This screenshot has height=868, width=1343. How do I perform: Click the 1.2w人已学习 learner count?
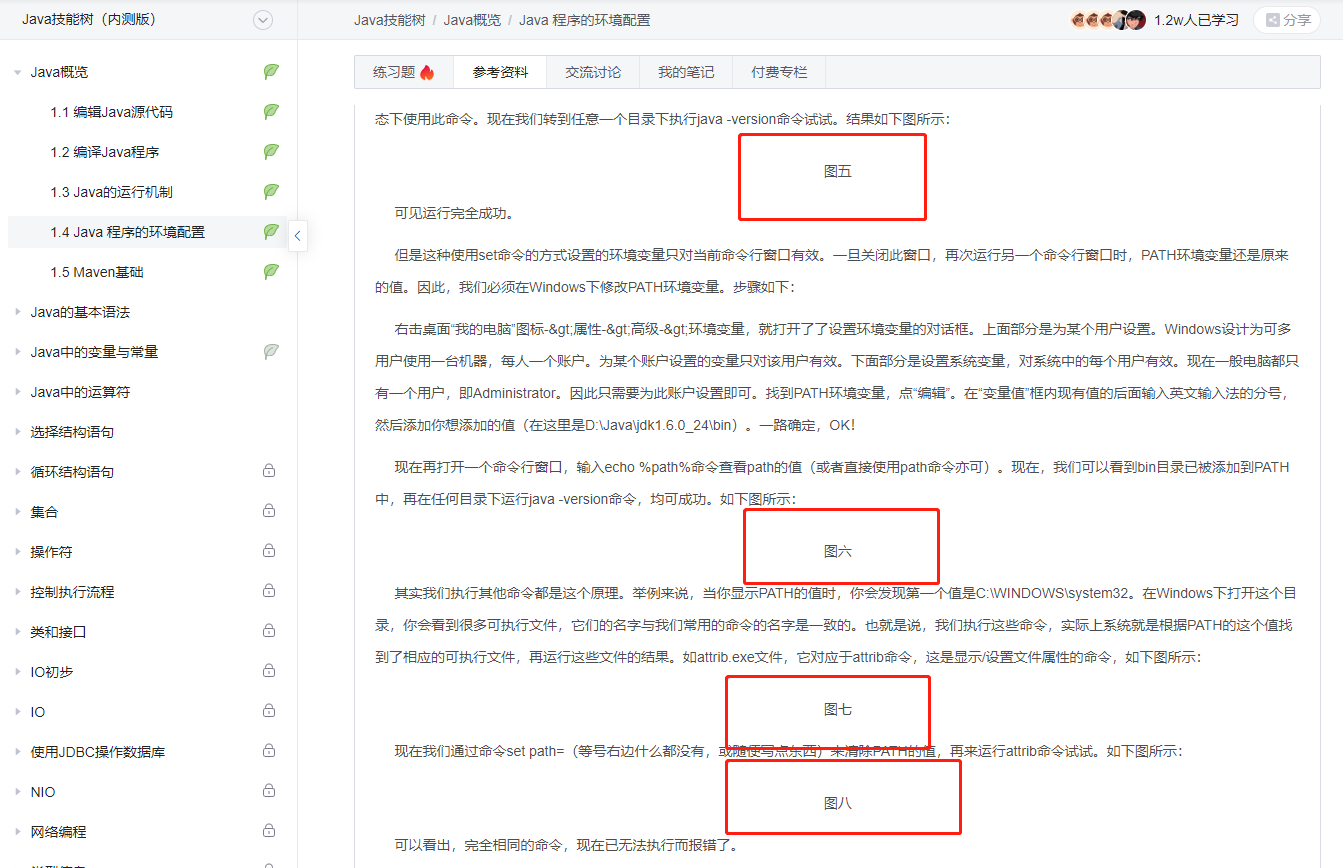(1196, 20)
